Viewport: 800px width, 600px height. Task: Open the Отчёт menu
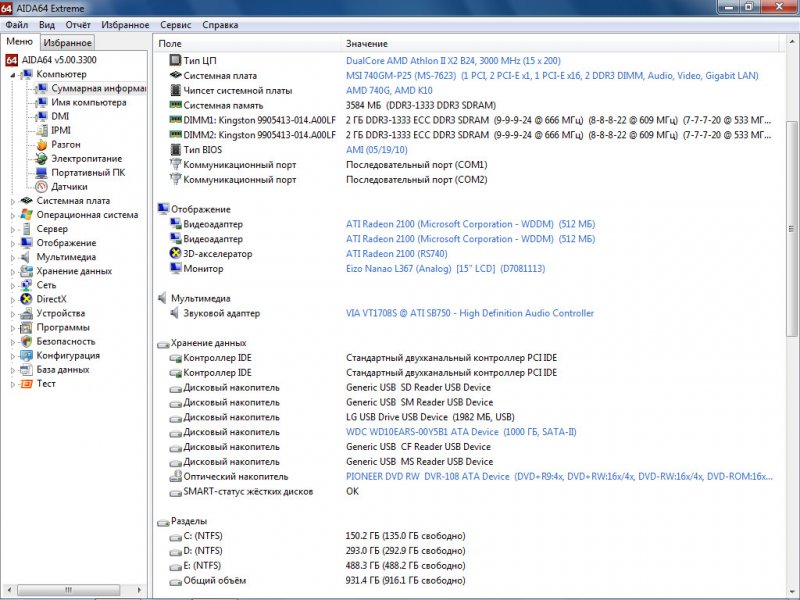tap(78, 24)
